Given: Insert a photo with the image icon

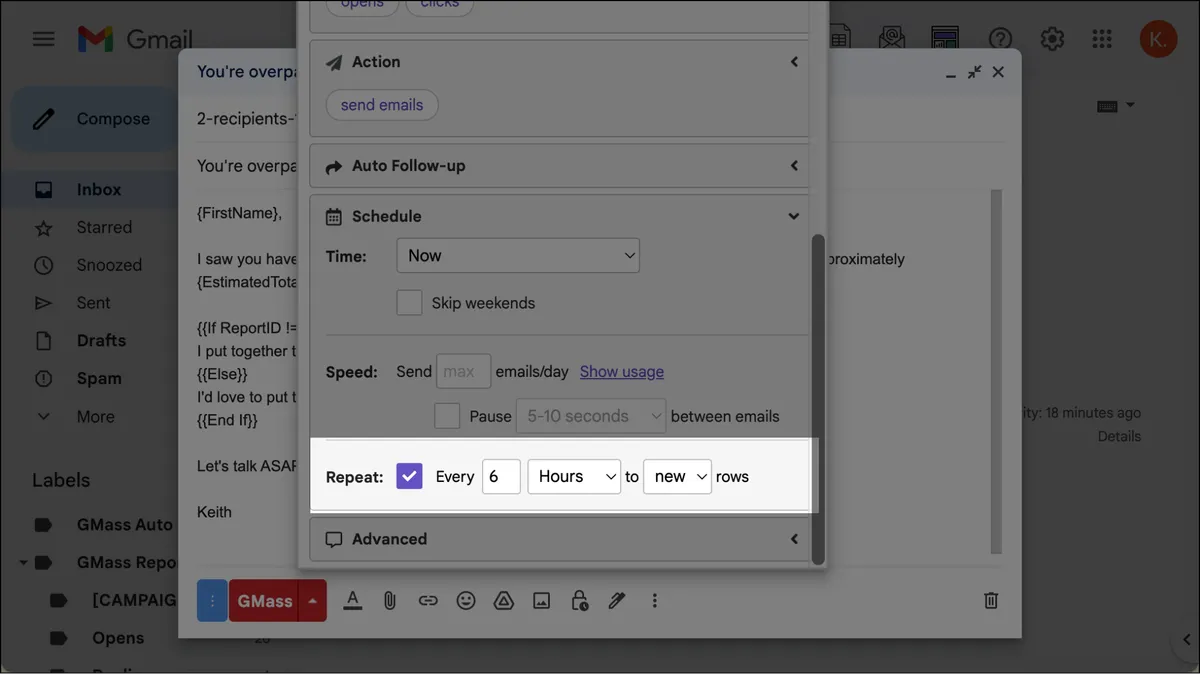Looking at the screenshot, I should point(541,600).
